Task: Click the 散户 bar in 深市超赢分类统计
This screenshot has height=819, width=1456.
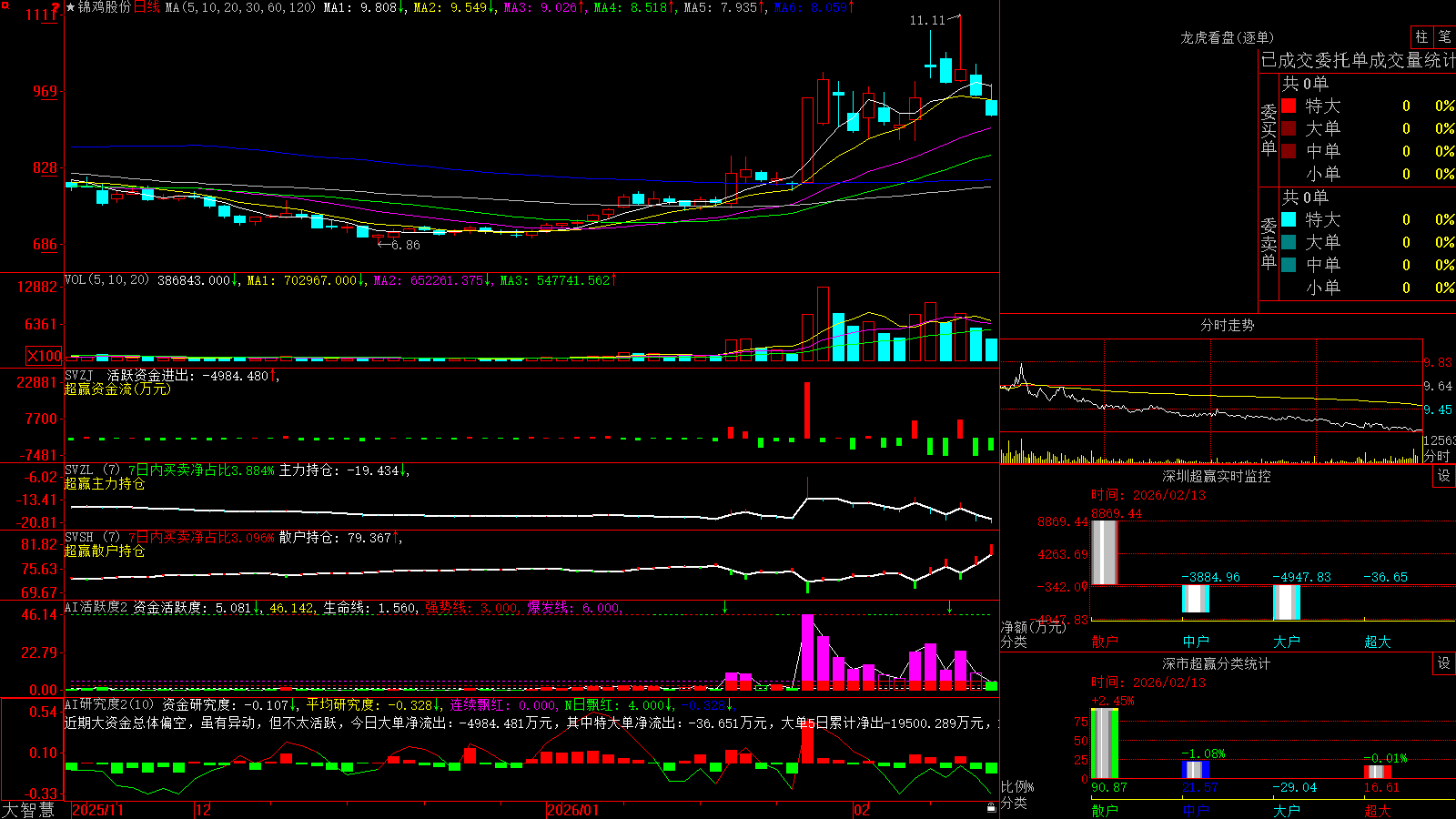Action: pos(1104,743)
